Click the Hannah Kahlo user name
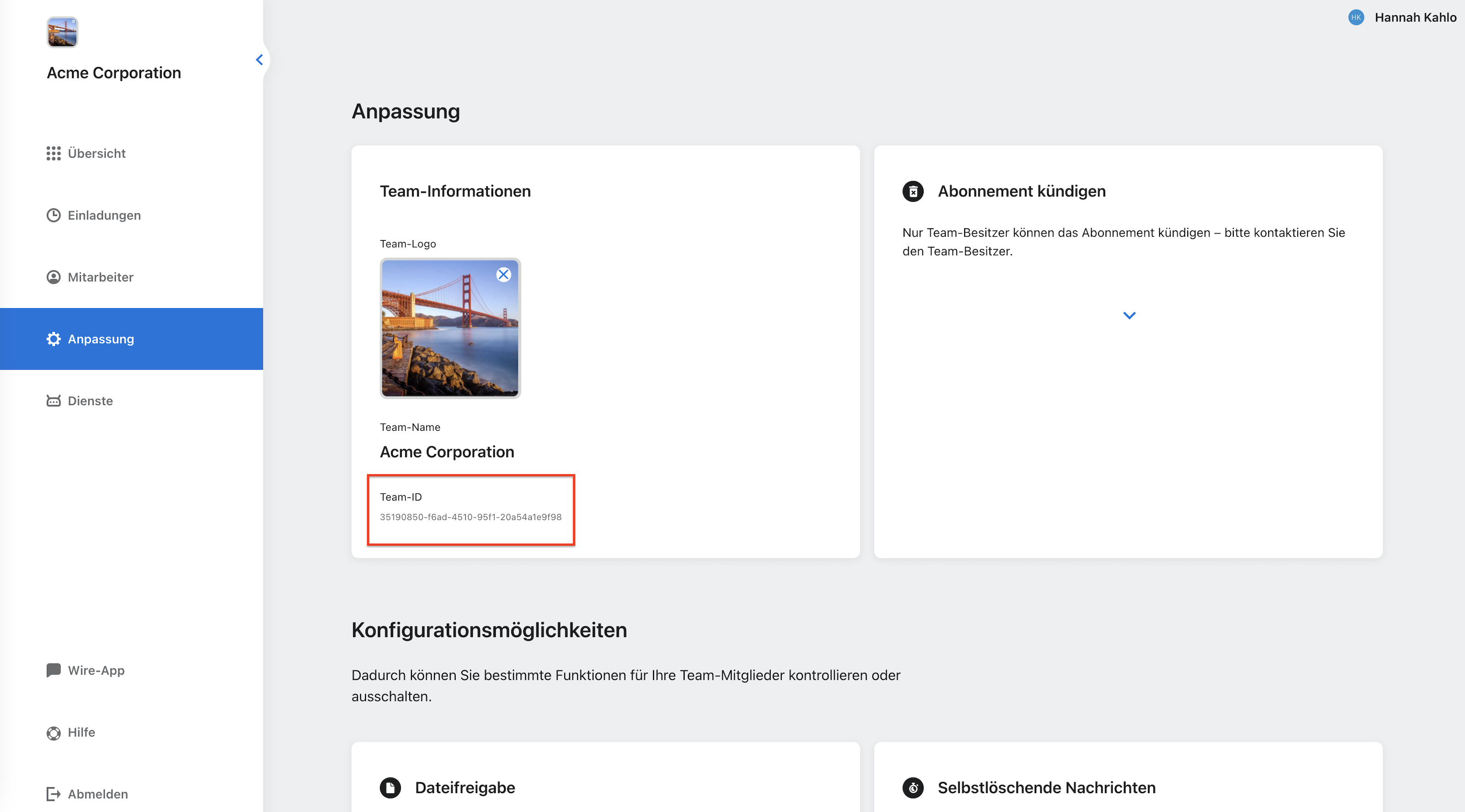The width and height of the screenshot is (1465, 812). click(x=1415, y=17)
